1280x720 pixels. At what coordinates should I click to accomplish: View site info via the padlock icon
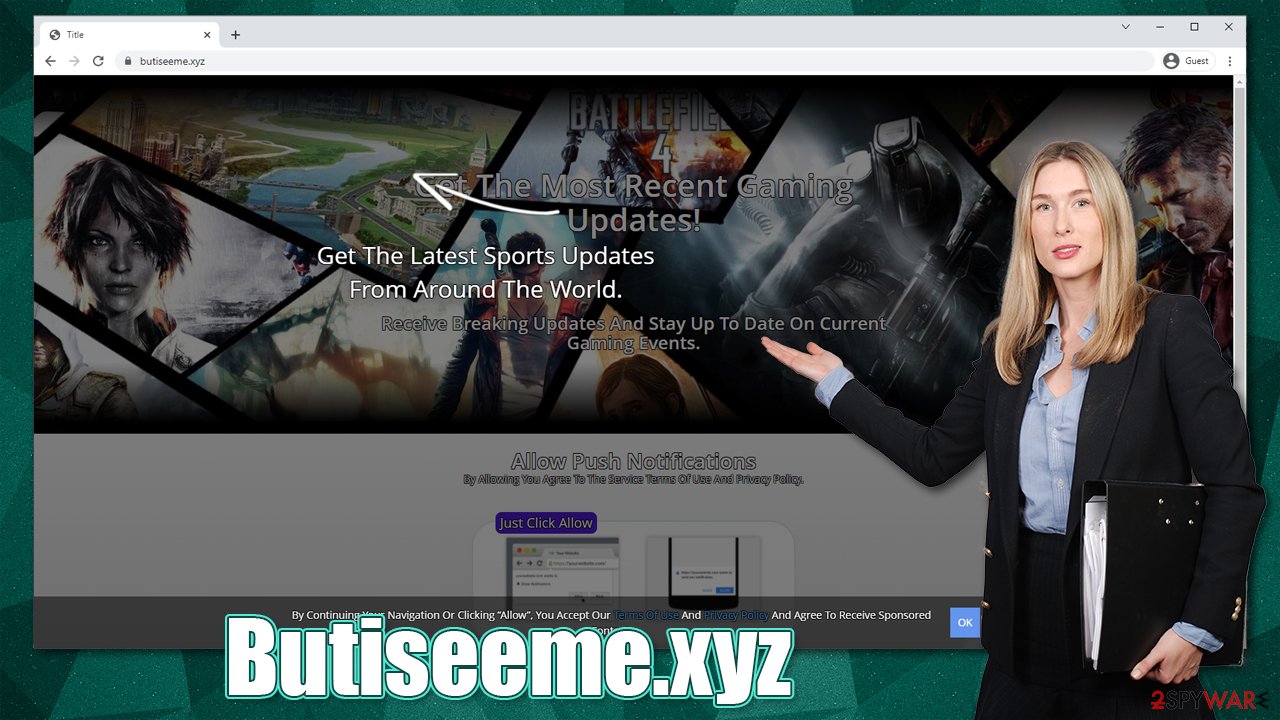[x=128, y=61]
